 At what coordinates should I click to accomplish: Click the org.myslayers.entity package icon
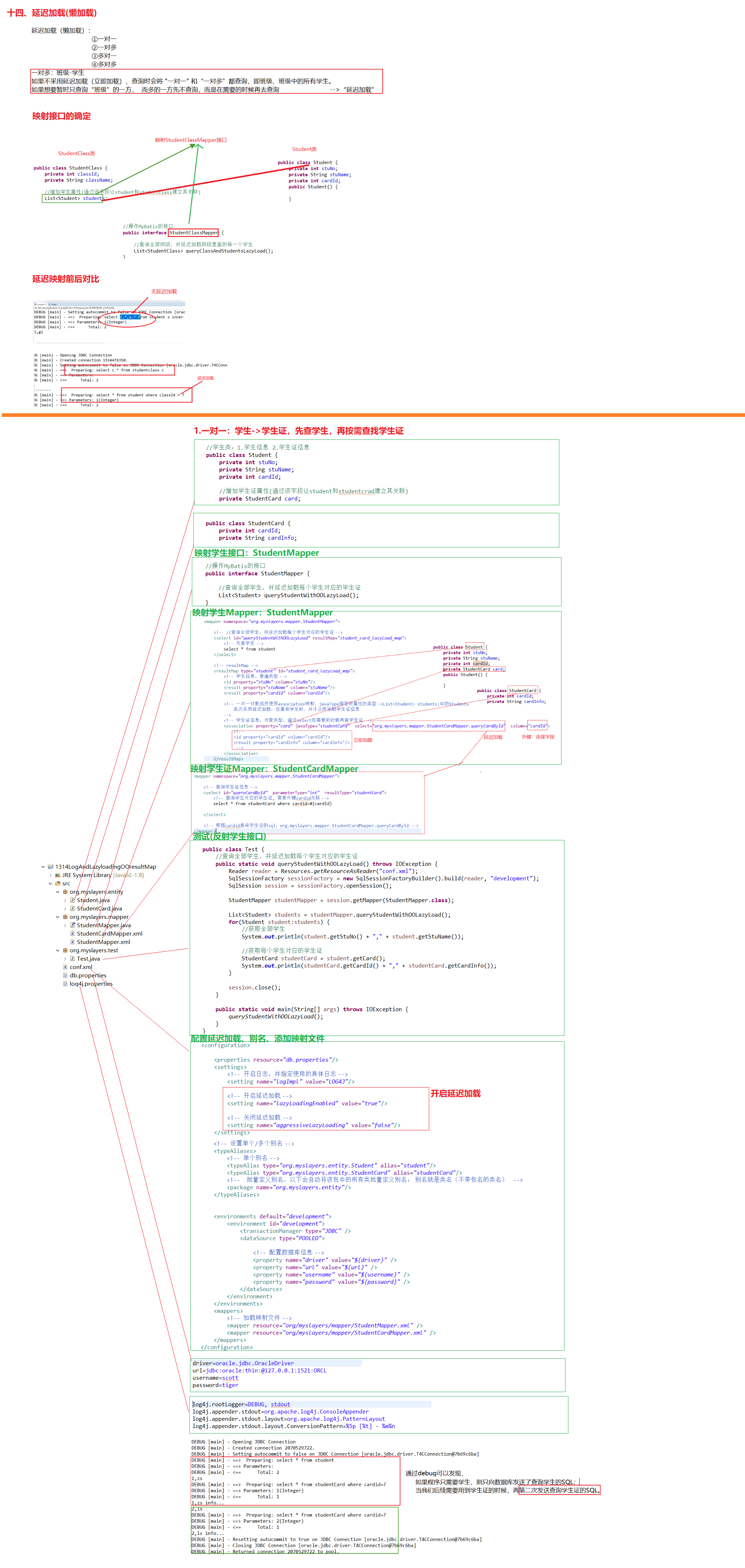click(x=65, y=892)
